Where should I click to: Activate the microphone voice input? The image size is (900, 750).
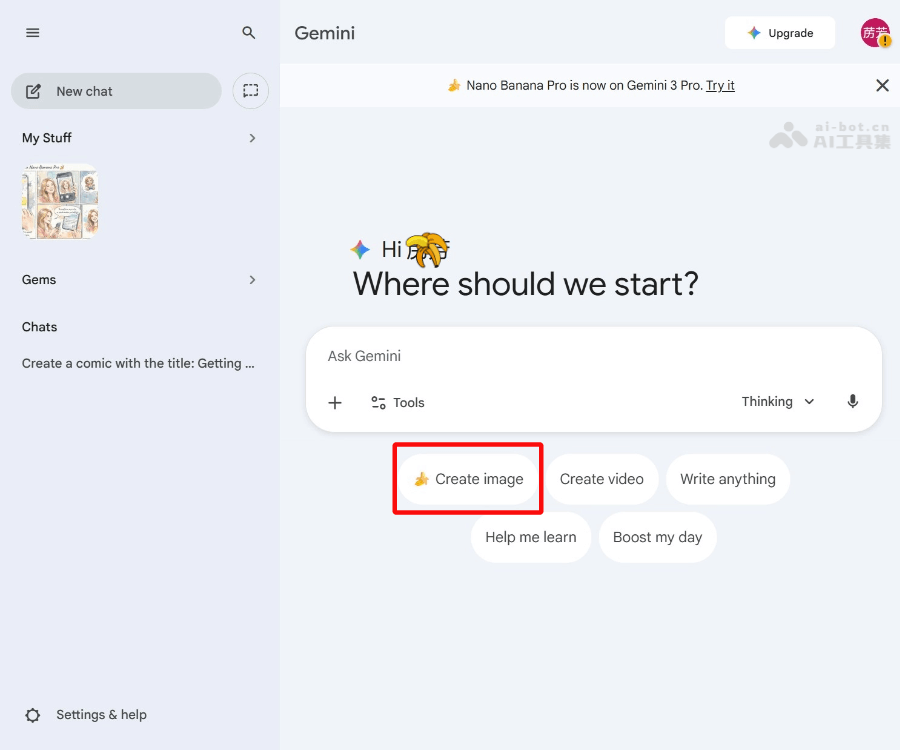pyautogui.click(x=852, y=402)
